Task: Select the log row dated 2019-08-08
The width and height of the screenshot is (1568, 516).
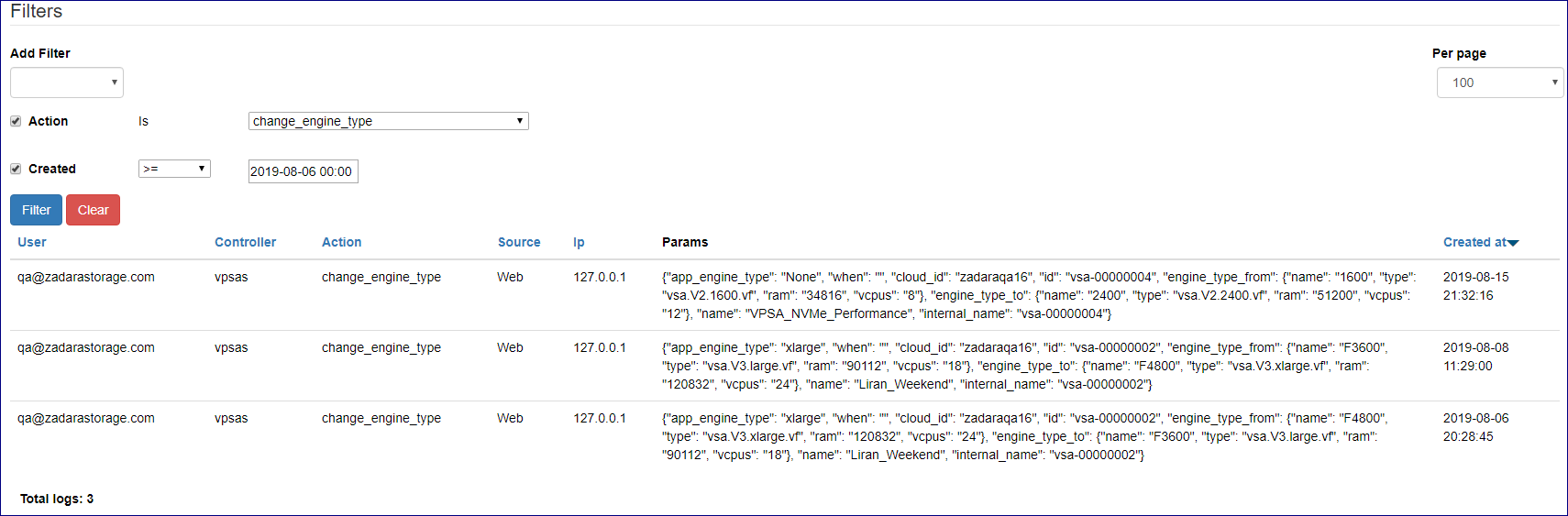Action: point(785,366)
